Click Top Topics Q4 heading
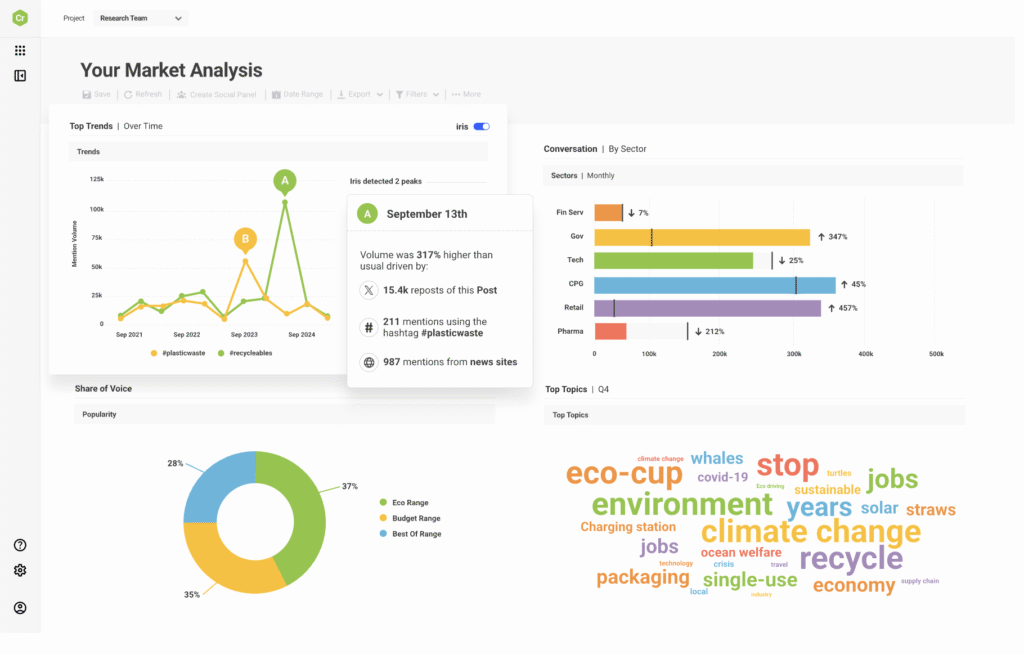Screen dimensions: 1024x655 [577, 389]
